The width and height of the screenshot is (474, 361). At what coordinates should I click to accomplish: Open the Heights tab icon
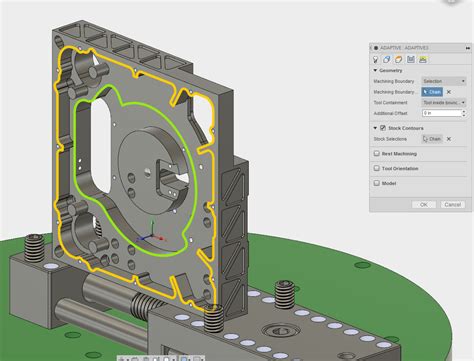point(398,60)
